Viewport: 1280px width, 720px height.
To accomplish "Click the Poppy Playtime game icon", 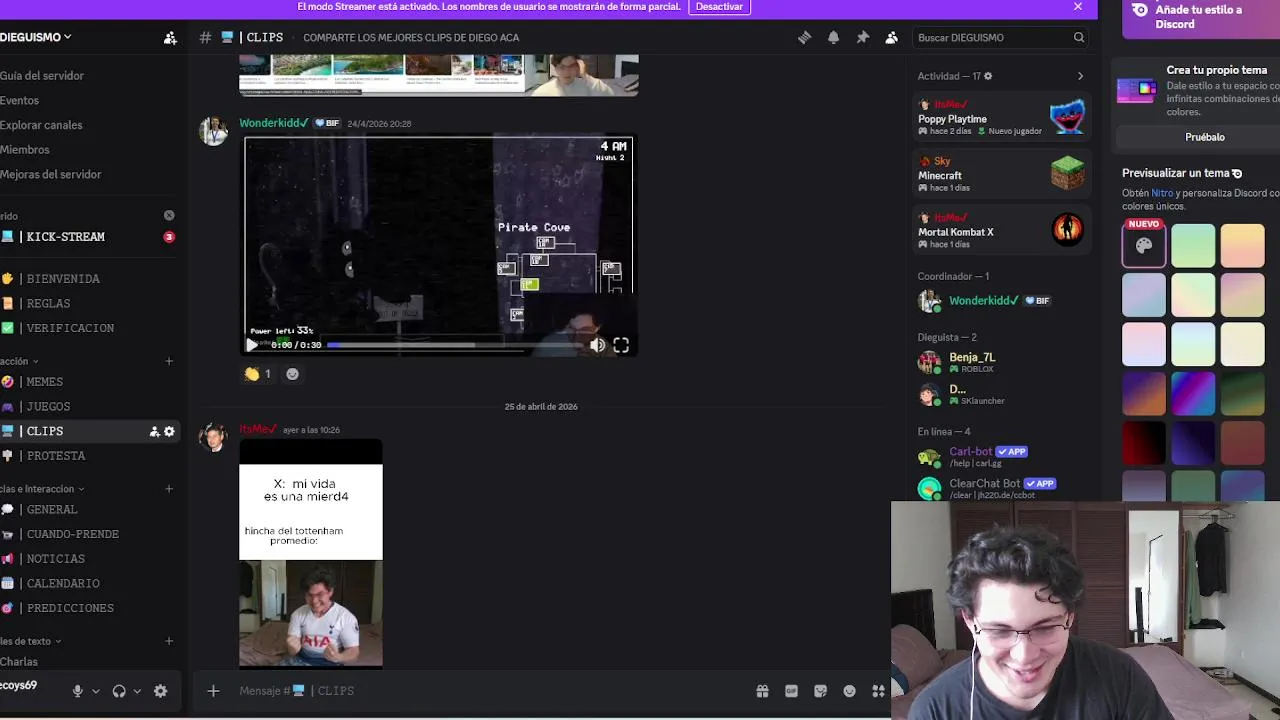I will click(x=1067, y=117).
